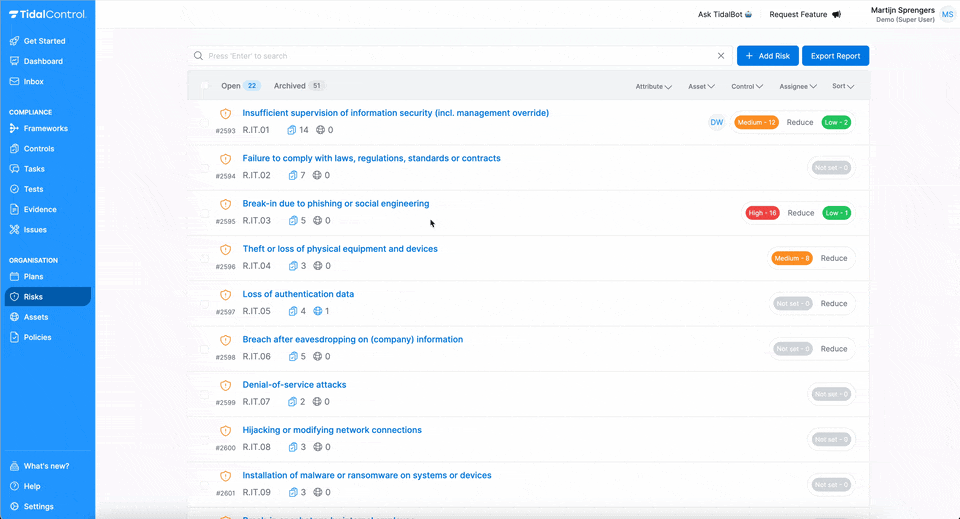The width and height of the screenshot is (960, 519).
Task: Click Reduce treatment label on R.IT.06
Action: click(834, 349)
